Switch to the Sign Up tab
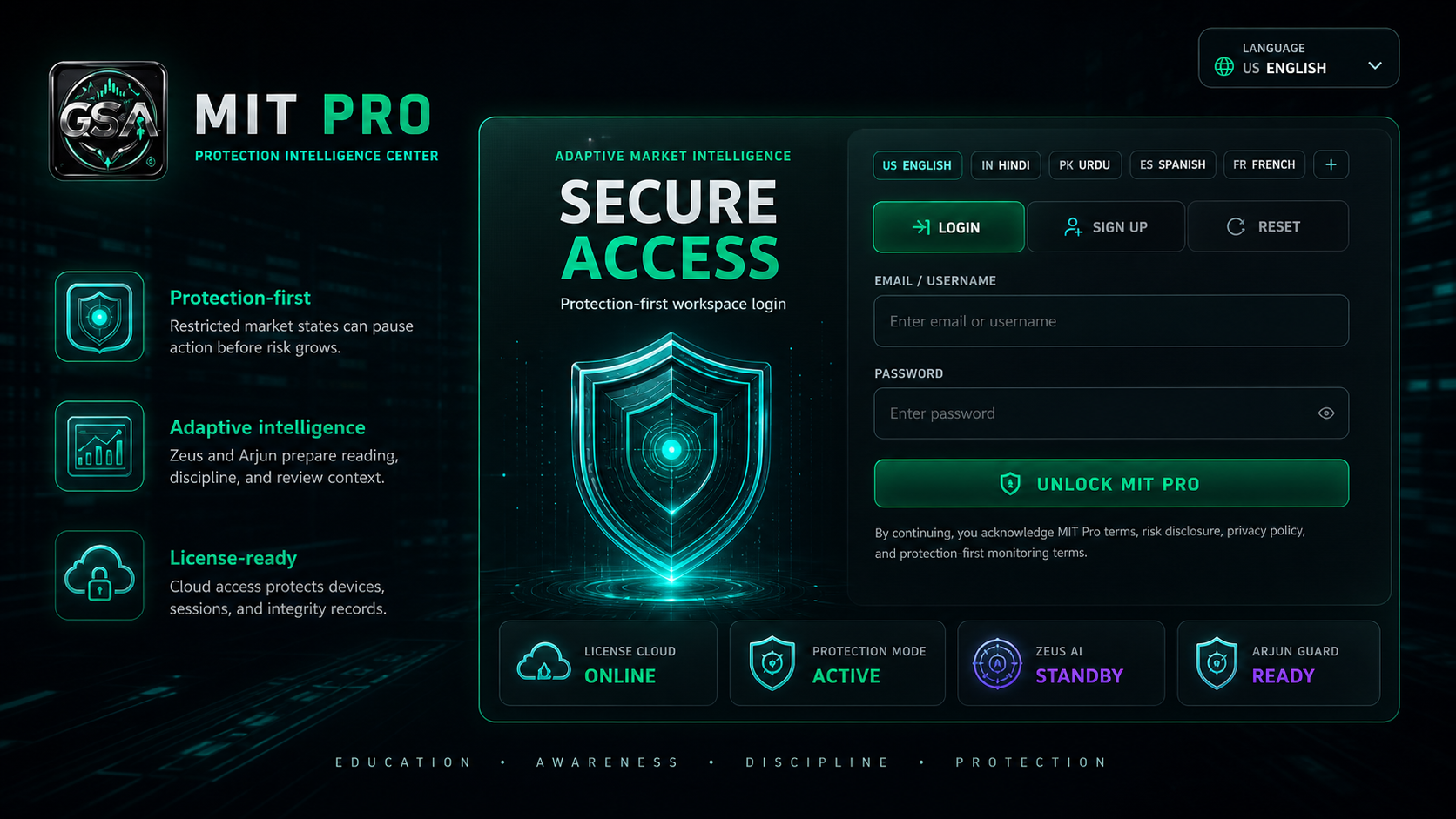1456x819 pixels. click(x=1106, y=227)
